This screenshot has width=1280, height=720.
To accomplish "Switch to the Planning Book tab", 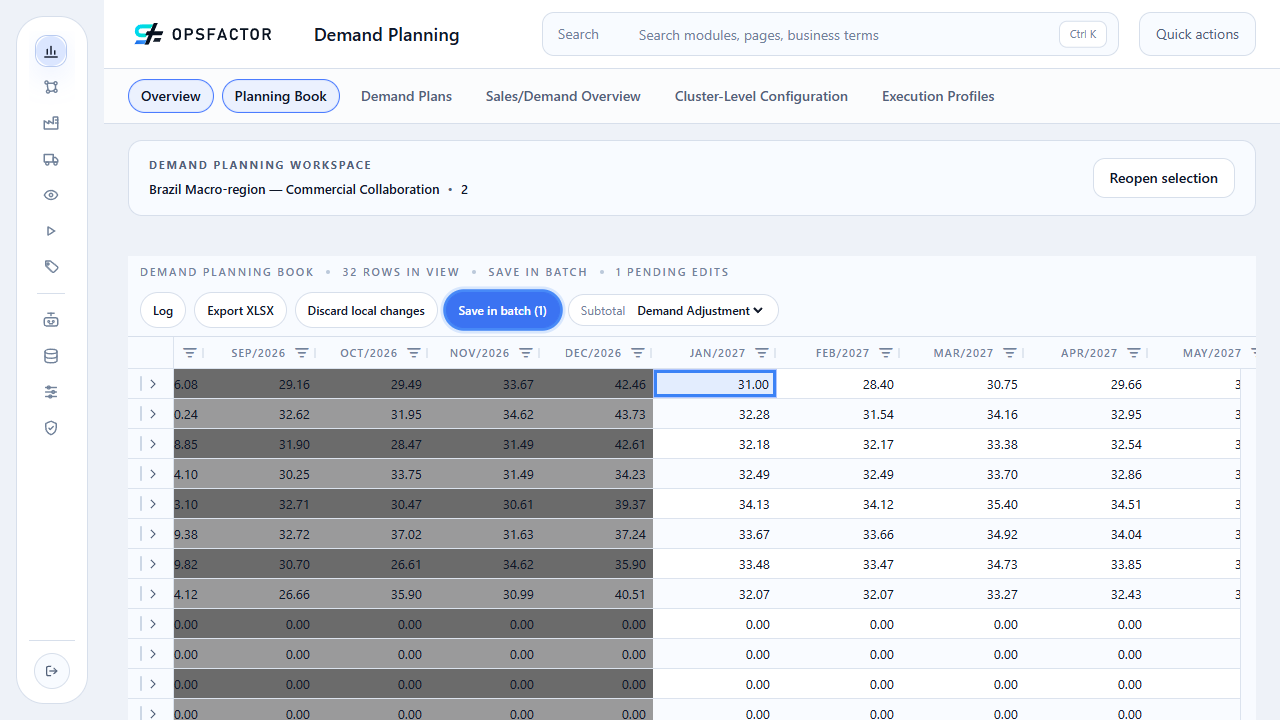I will (281, 96).
